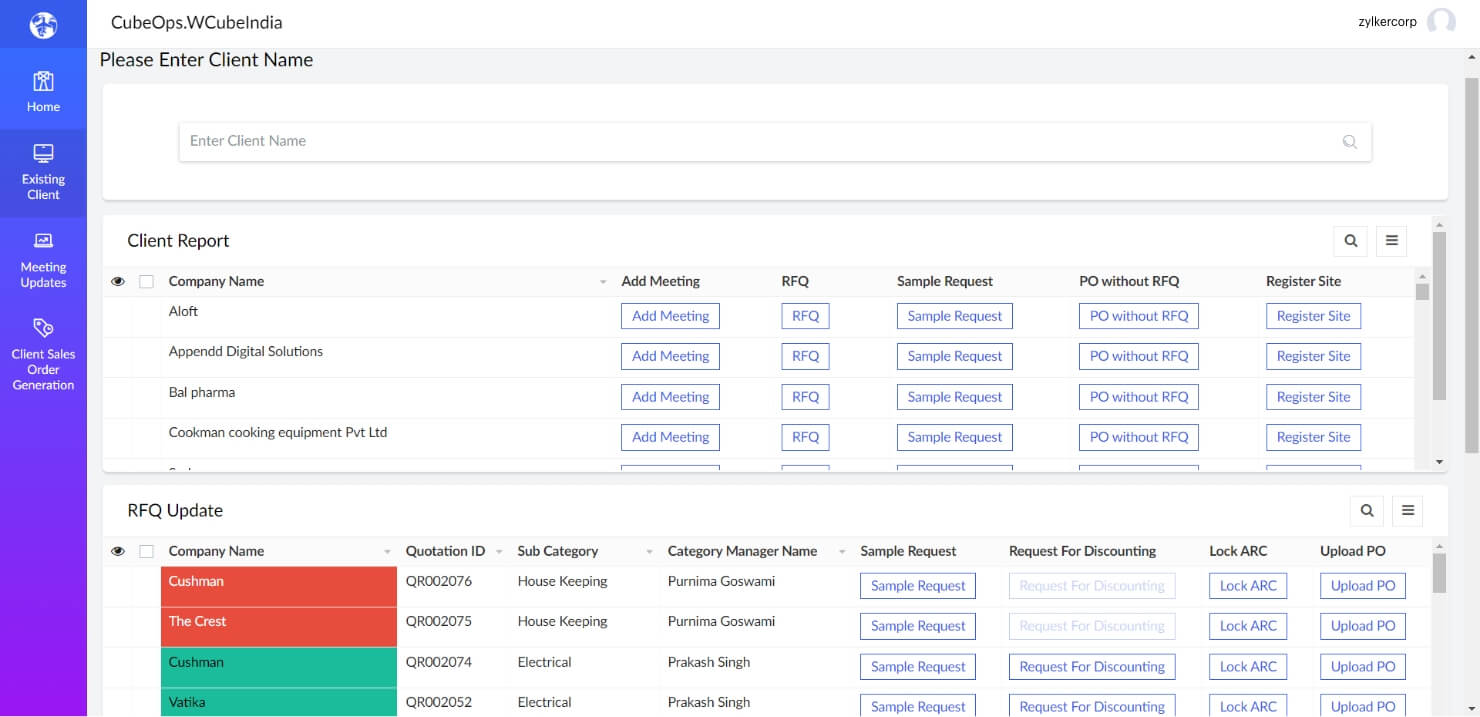Click Add Meeting for Aloft
The height and width of the screenshot is (717, 1480).
[x=670, y=316]
